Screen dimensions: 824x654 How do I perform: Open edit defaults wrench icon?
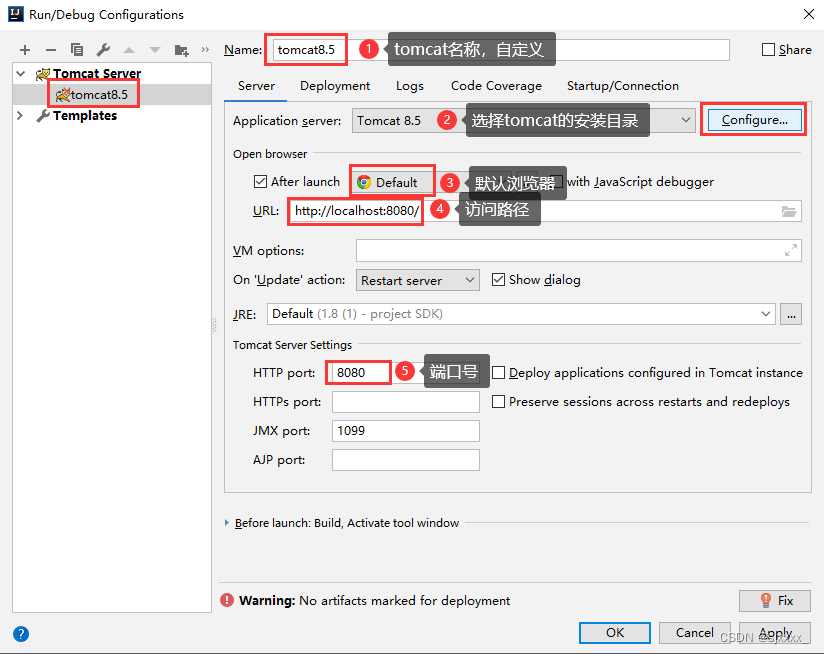[103, 50]
